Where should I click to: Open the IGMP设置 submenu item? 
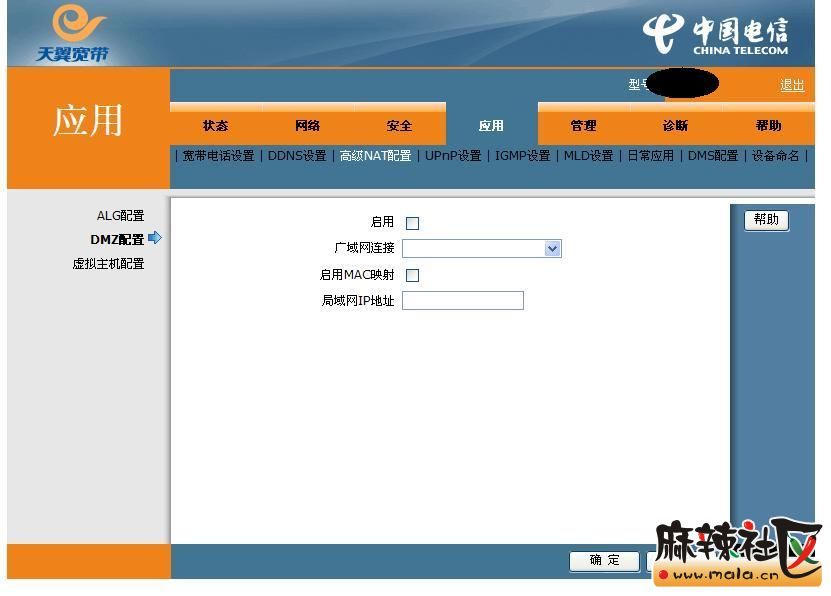click(522, 156)
